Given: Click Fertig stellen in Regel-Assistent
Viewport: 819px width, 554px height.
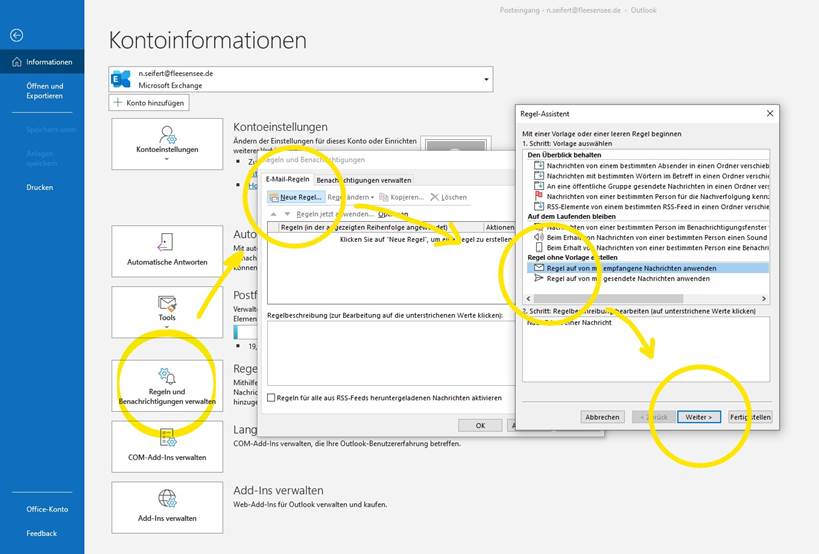Looking at the screenshot, I should [x=750, y=417].
